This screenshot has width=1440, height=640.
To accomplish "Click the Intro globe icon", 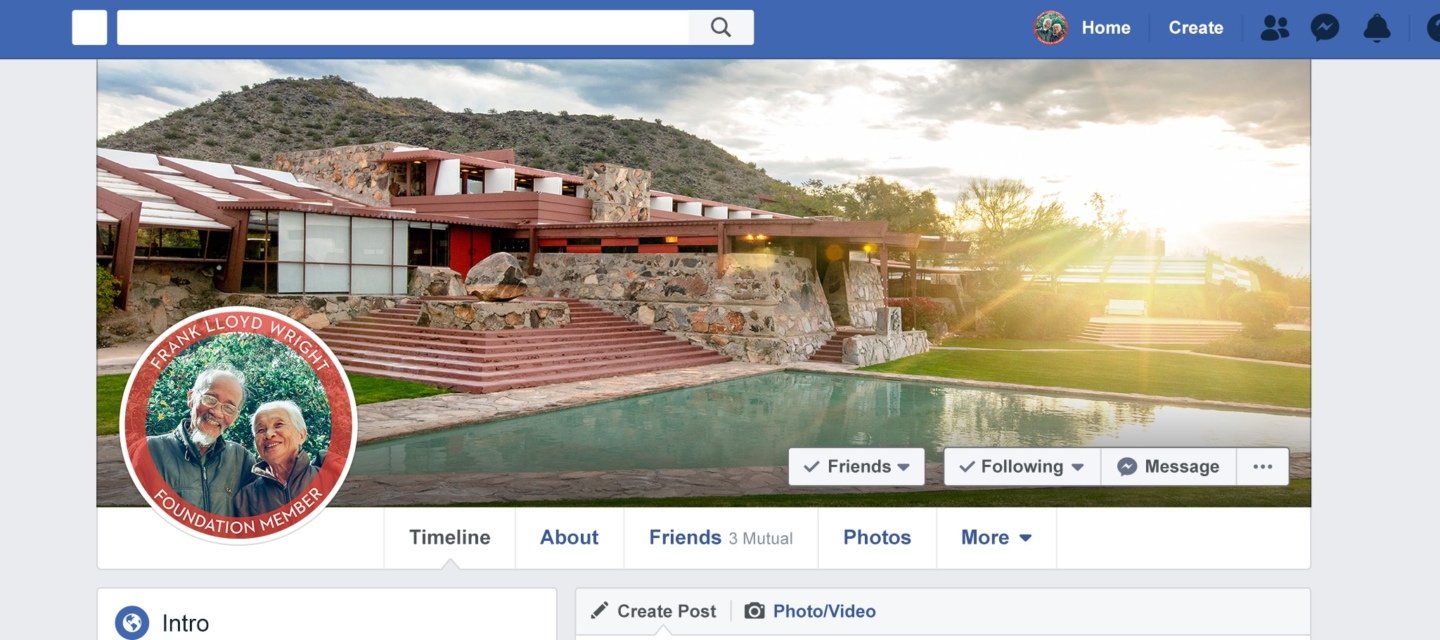I will point(132,623).
